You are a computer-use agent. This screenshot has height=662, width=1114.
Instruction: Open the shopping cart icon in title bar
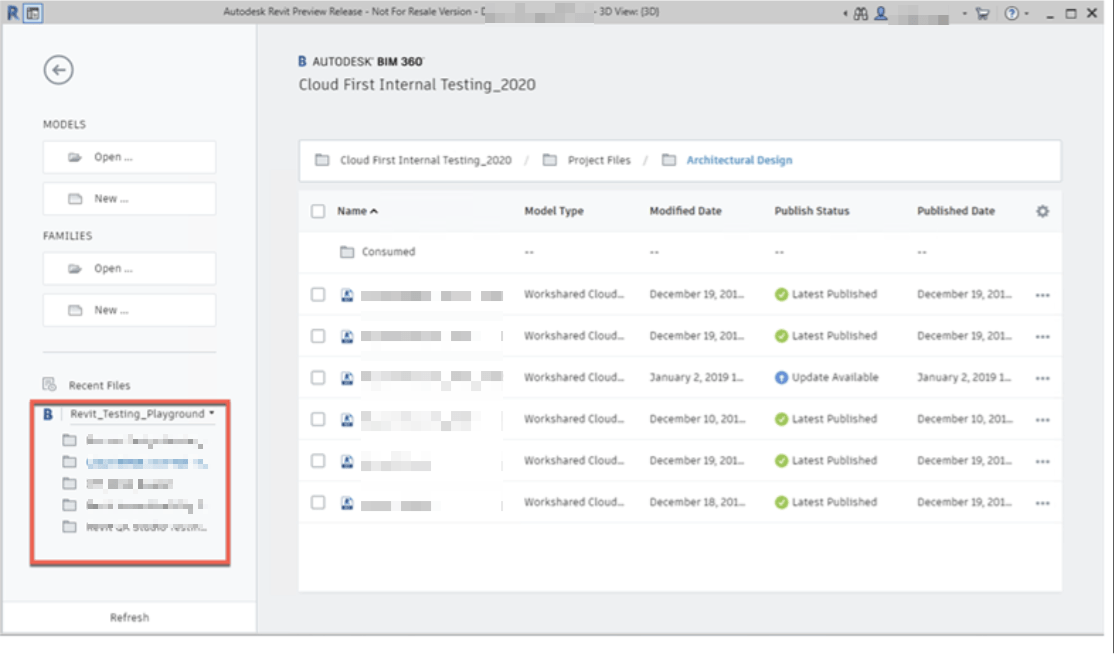pos(982,13)
